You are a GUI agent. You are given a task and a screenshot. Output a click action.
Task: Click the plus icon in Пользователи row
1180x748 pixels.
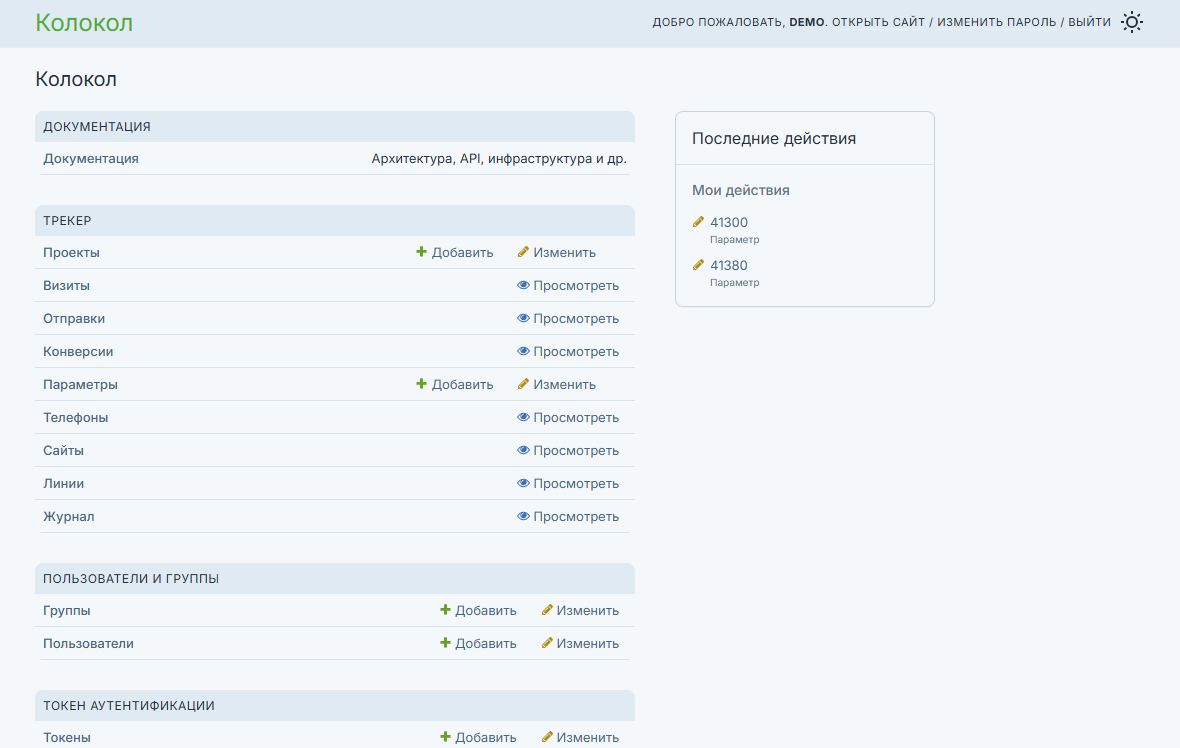pyautogui.click(x=445, y=643)
